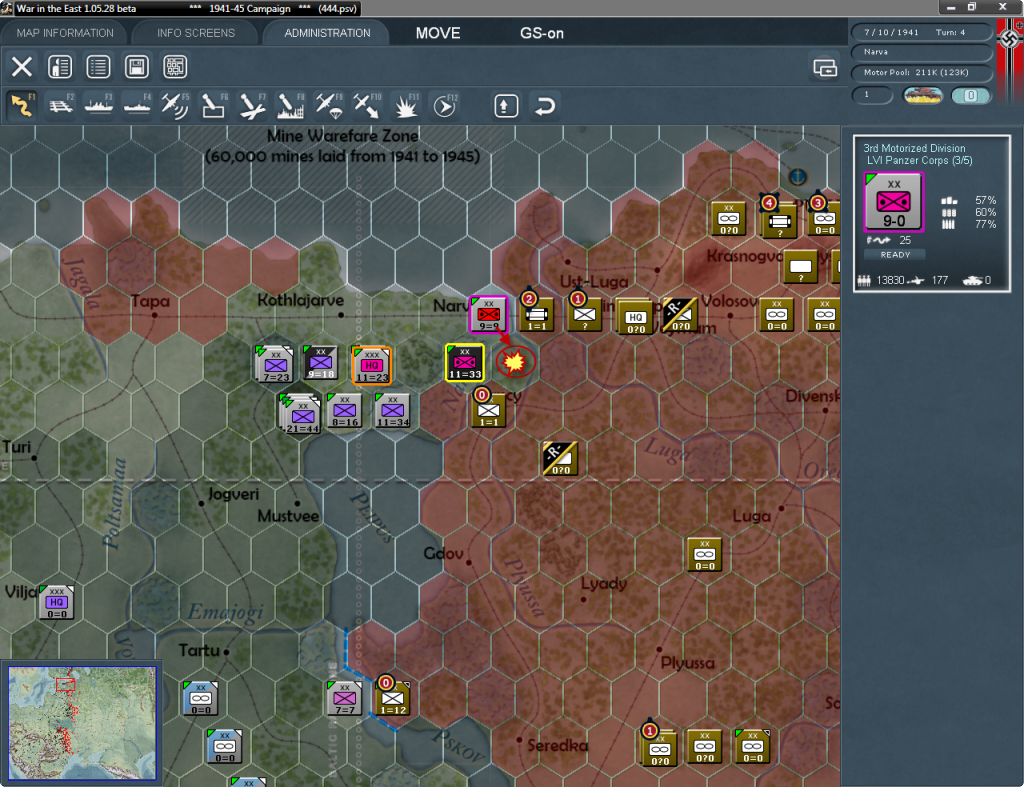Click the 3rd Motorized Division title

pos(914,148)
